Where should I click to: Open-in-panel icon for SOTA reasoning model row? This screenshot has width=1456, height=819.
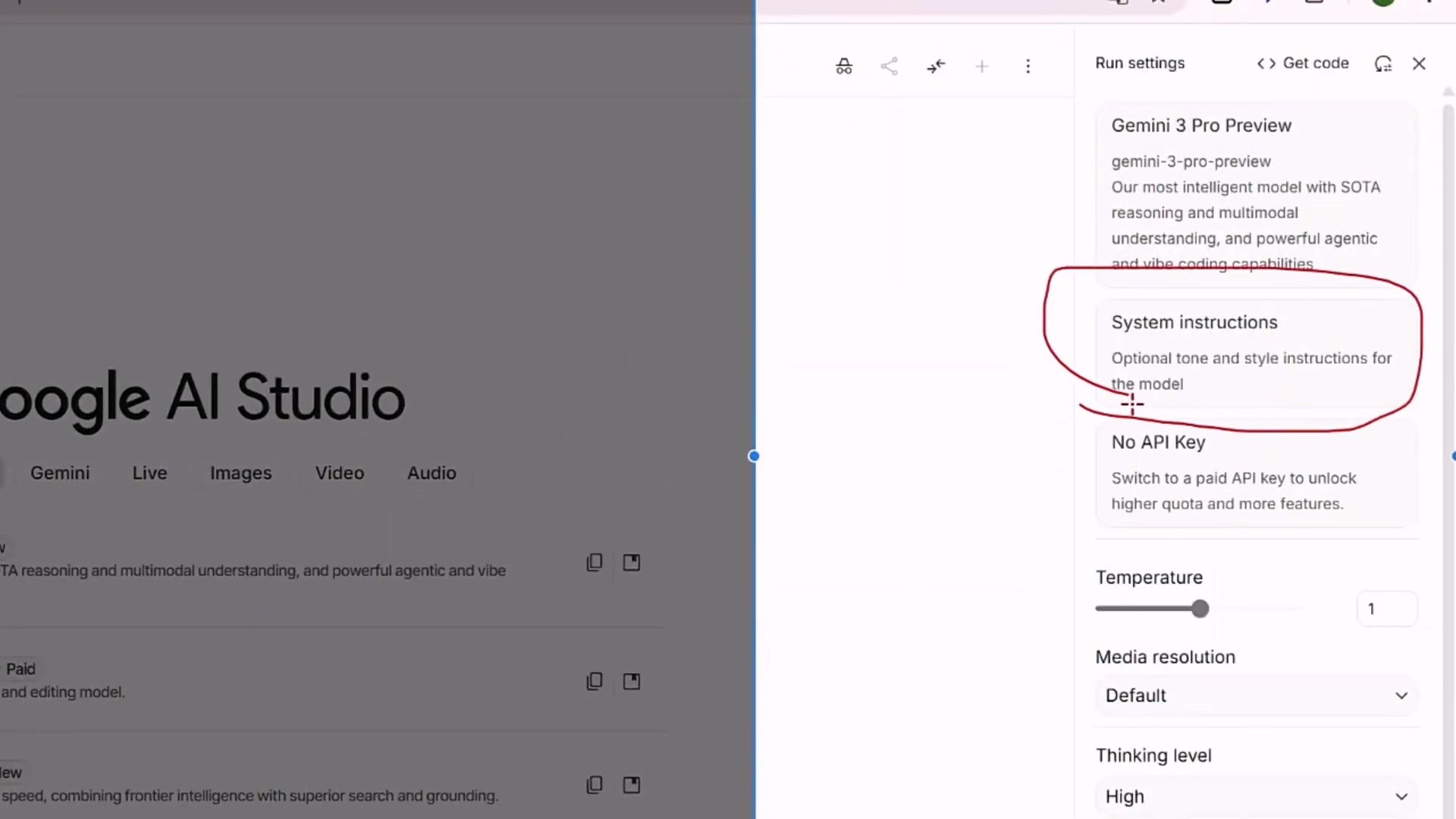pyautogui.click(x=632, y=562)
